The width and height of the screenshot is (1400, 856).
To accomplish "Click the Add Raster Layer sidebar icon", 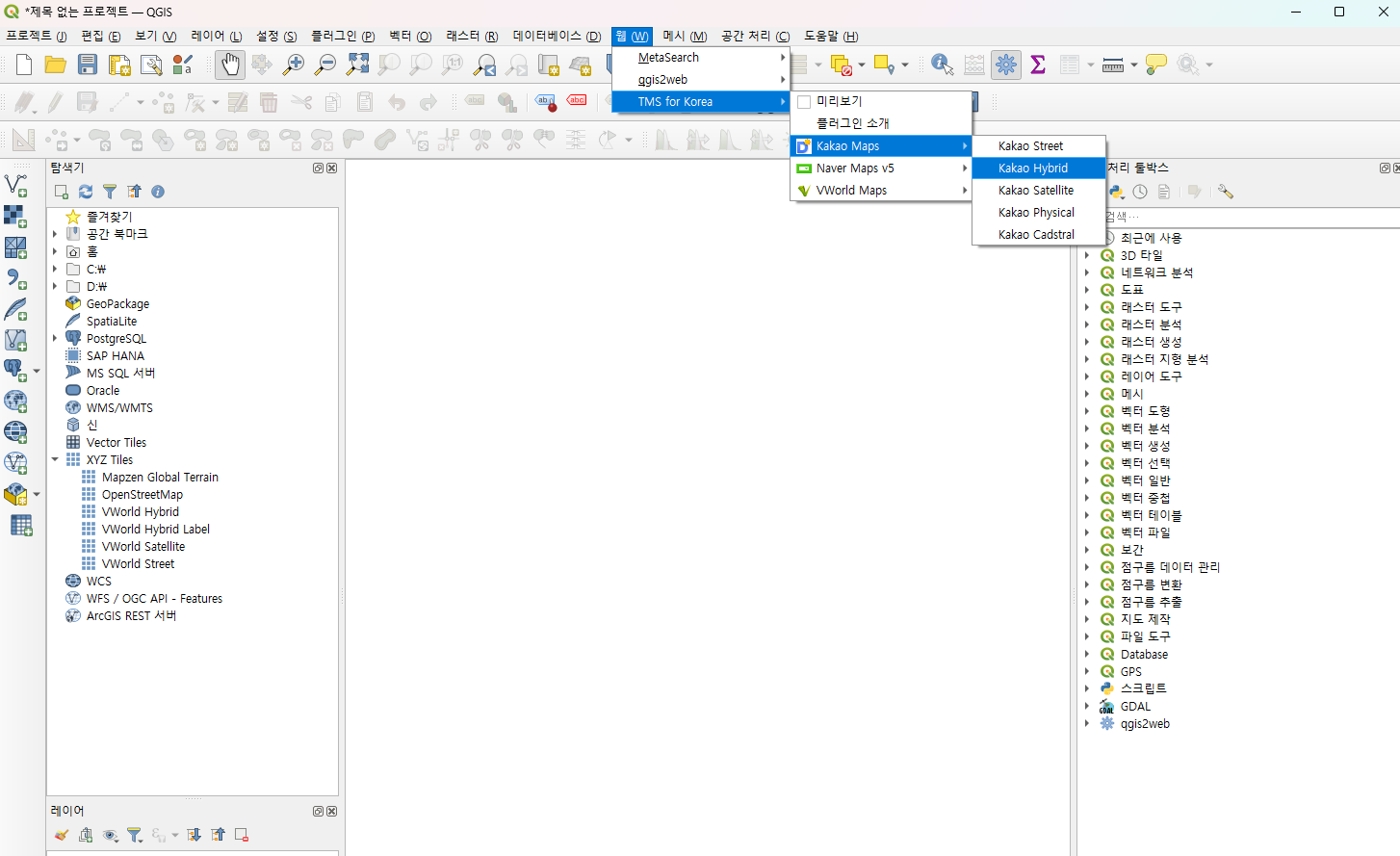I will click(16, 215).
